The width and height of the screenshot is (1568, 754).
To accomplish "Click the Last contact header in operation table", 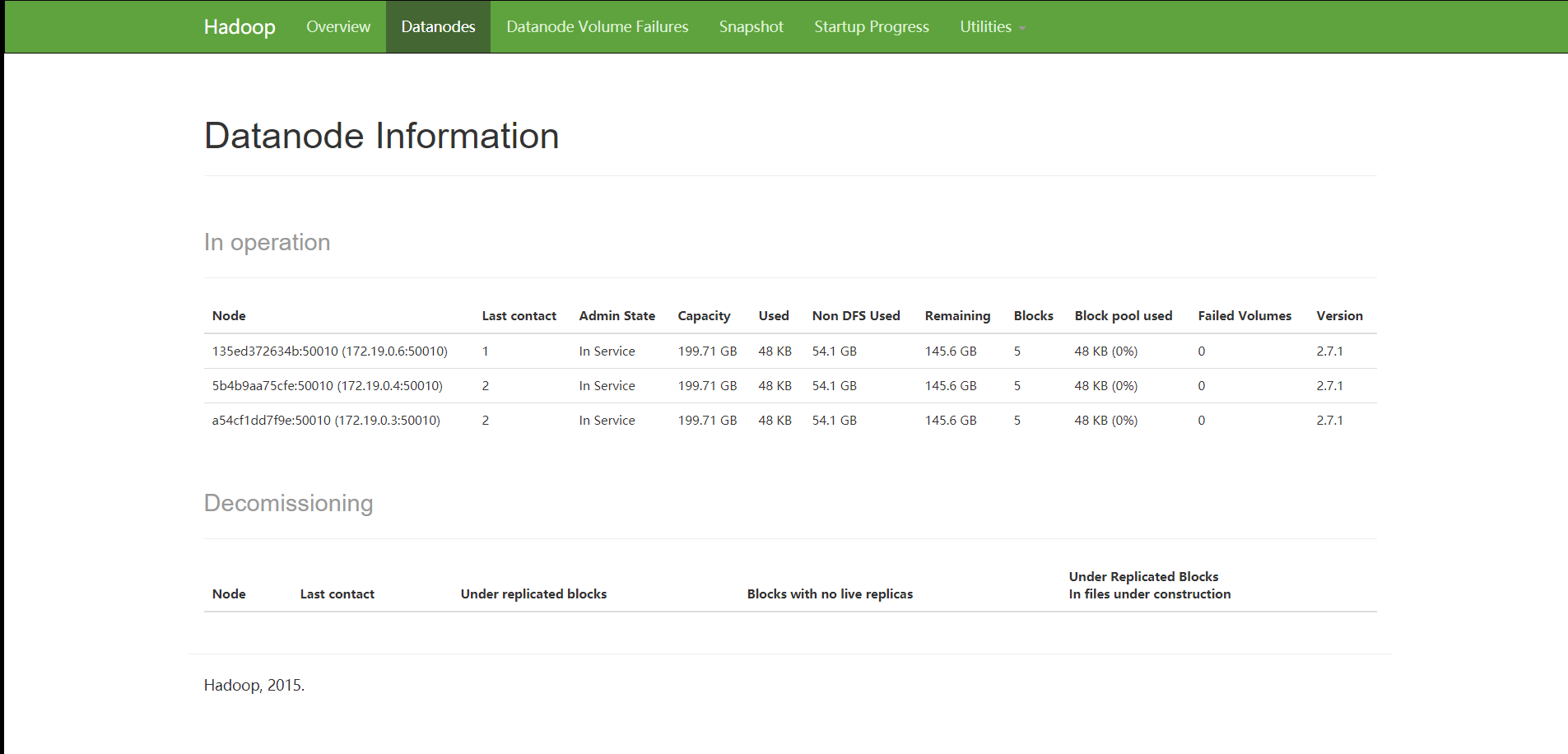I will 519,316.
